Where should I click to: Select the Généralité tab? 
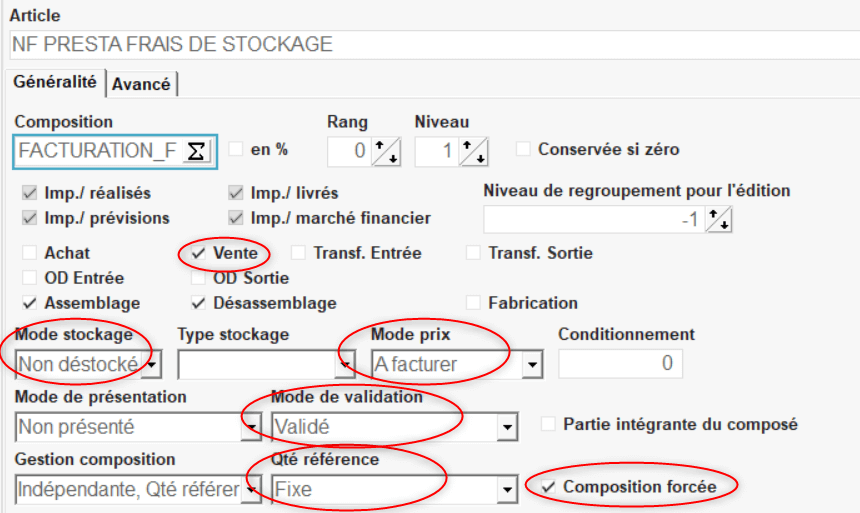[54, 83]
